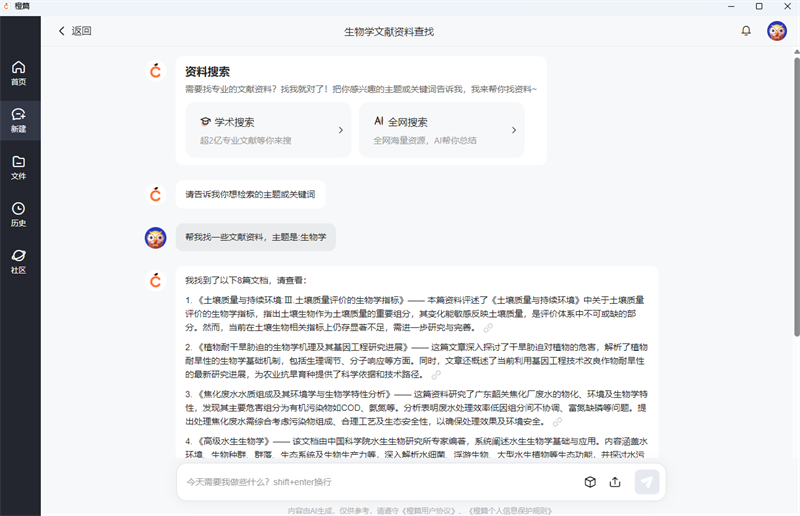View 历史 history in the sidebar

[19, 214]
